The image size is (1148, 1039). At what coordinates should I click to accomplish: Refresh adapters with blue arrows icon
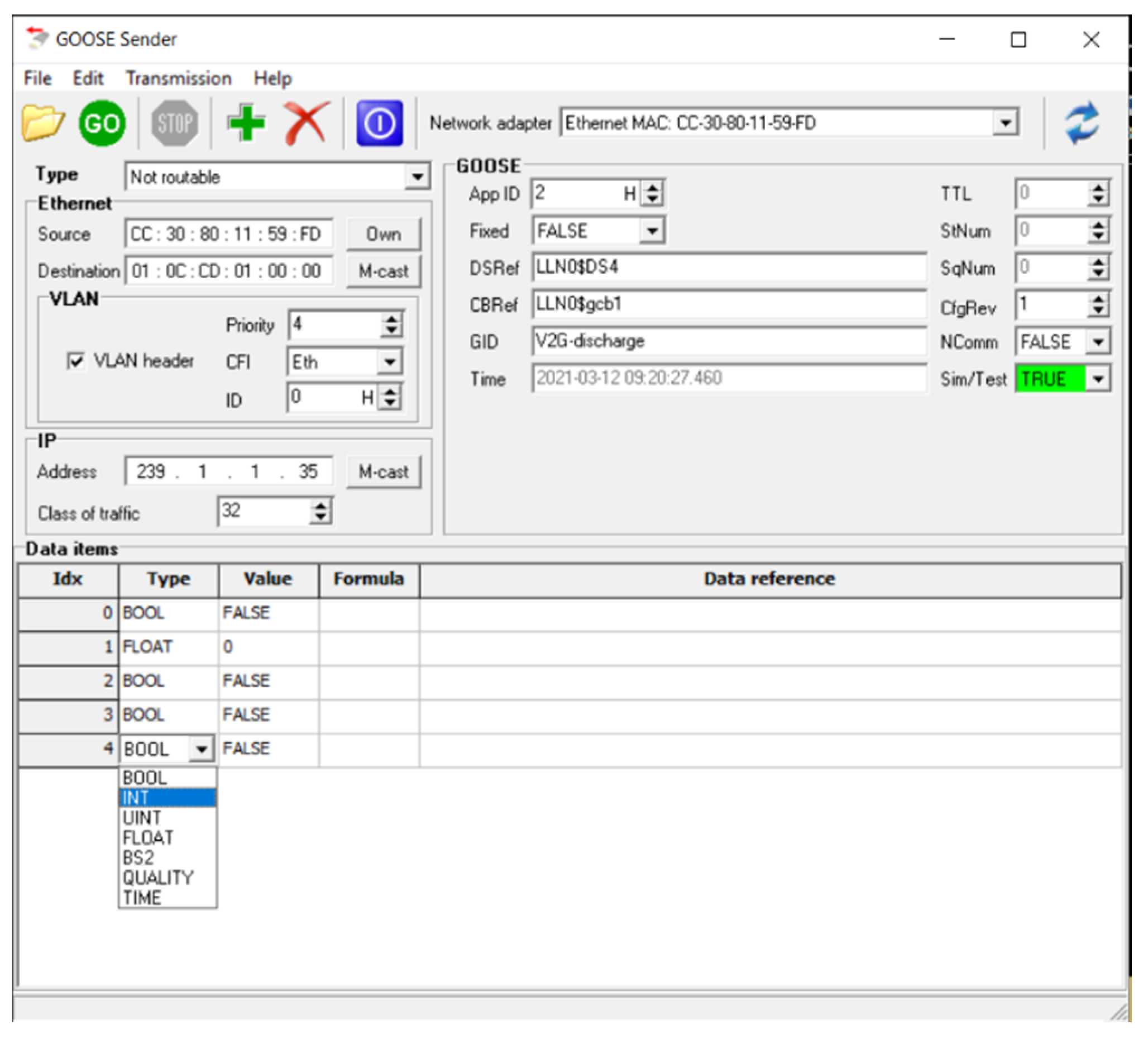1082,122
